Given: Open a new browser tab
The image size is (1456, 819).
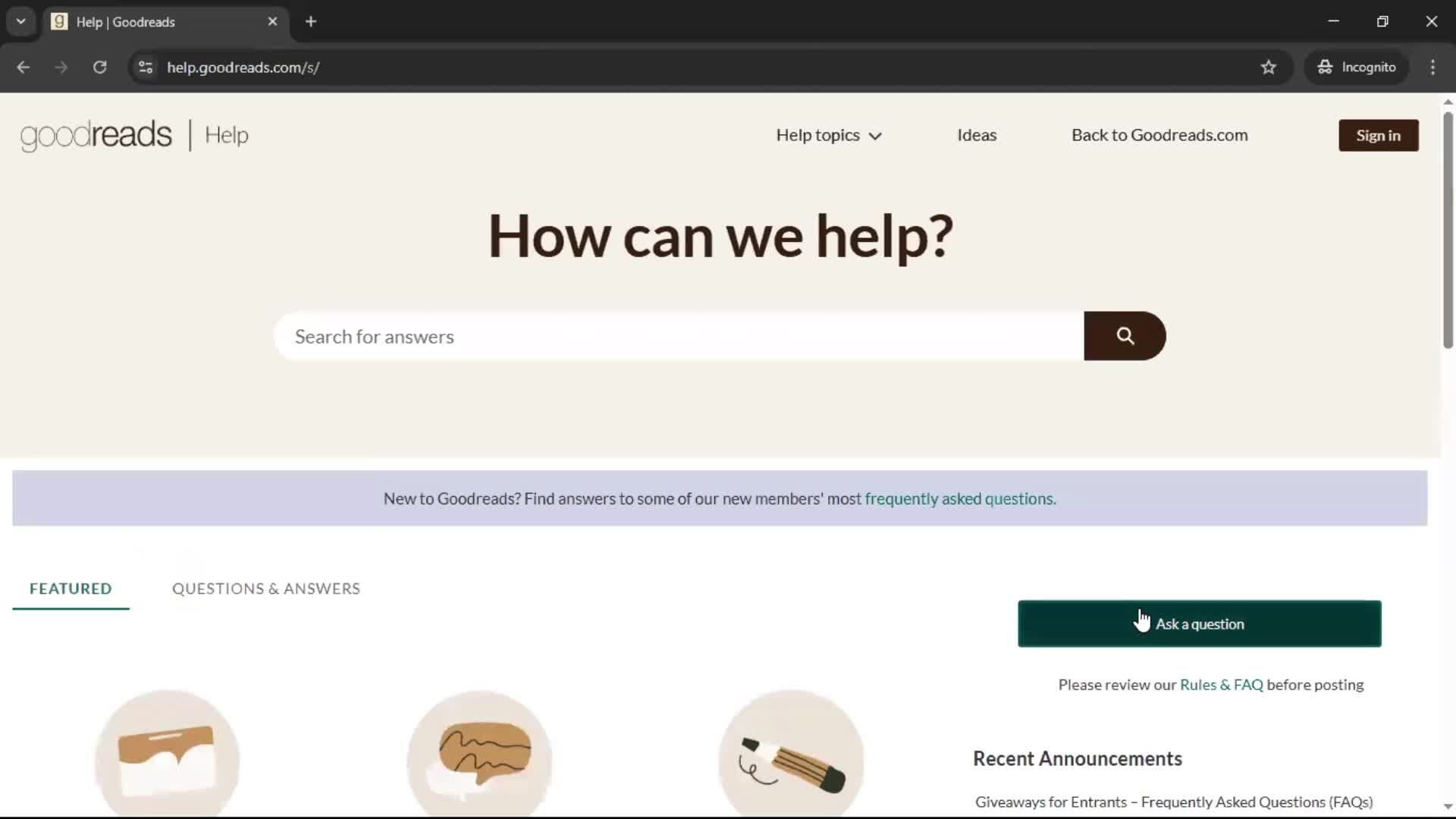Looking at the screenshot, I should pyautogui.click(x=311, y=21).
